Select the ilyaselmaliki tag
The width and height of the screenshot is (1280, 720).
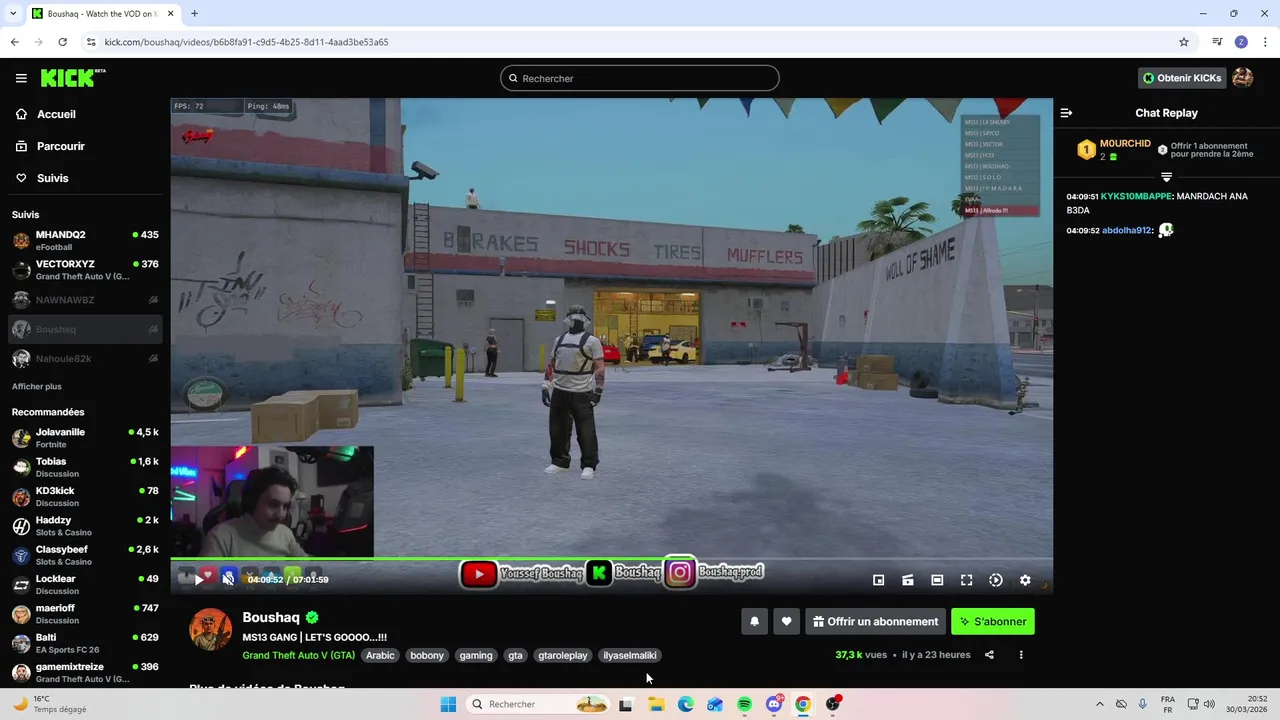630,656
